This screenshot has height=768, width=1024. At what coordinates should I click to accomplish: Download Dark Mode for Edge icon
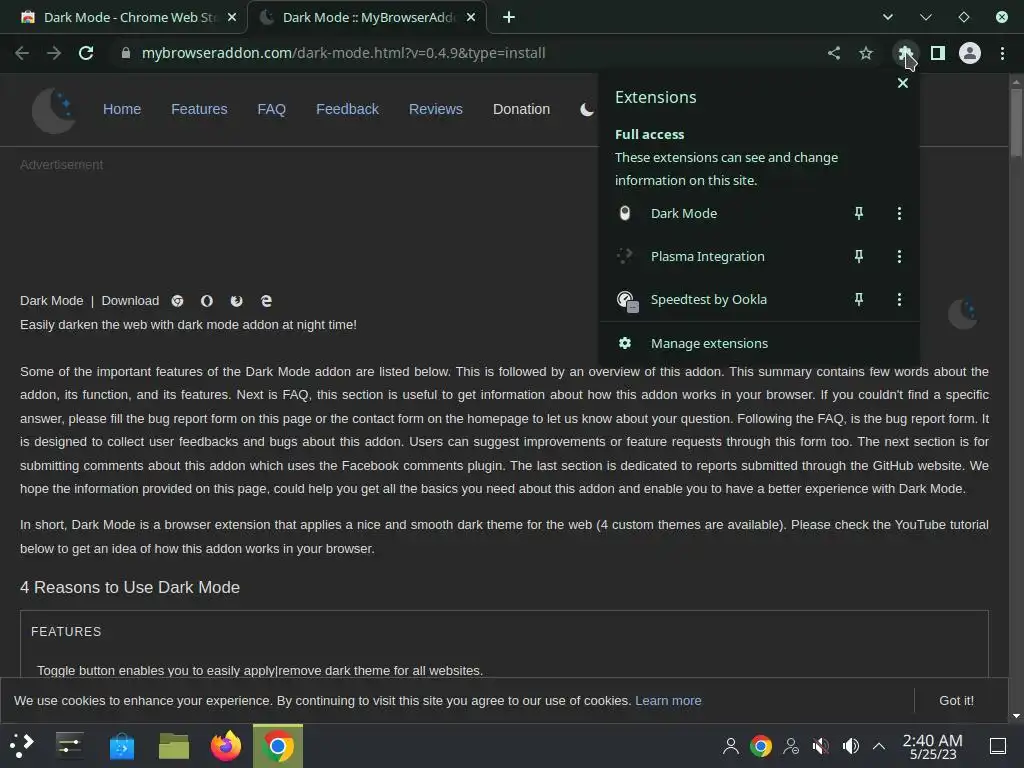(266, 301)
